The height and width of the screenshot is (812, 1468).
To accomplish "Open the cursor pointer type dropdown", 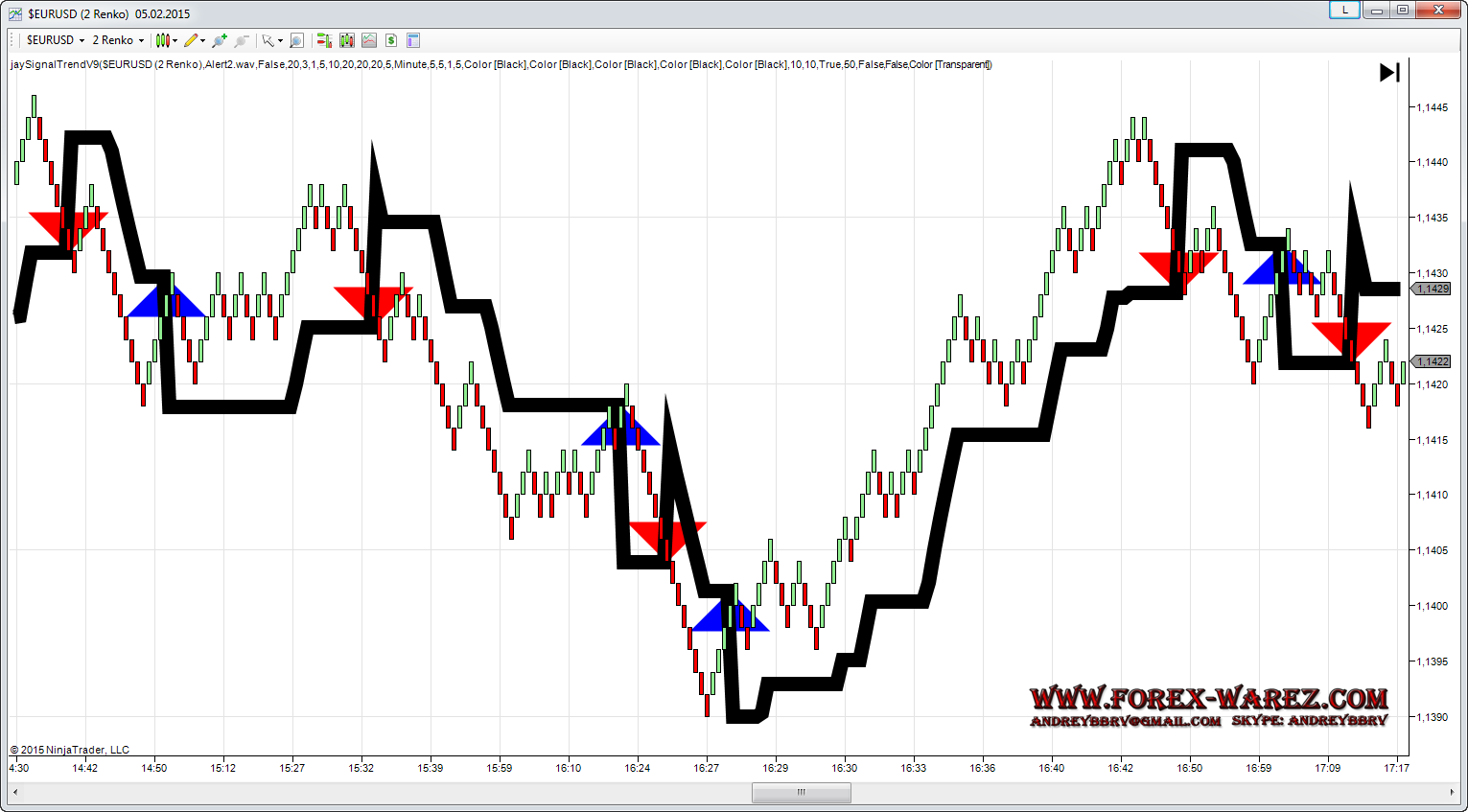I will [x=272, y=40].
